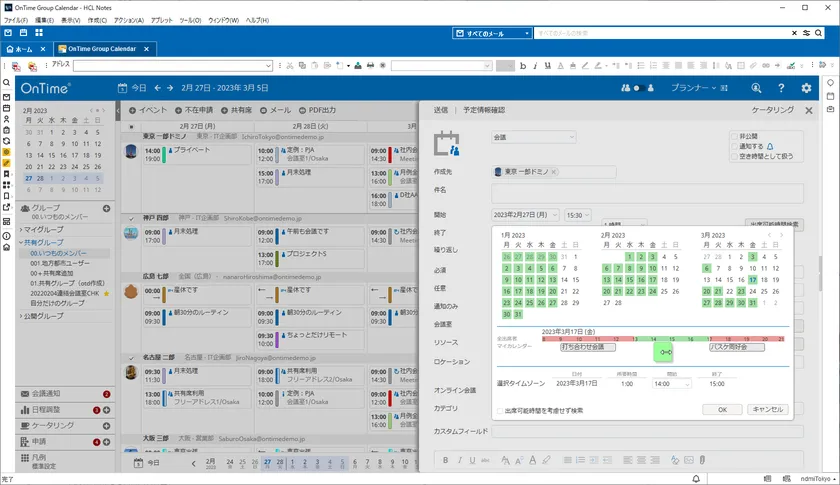Click the PDF出力 export icon

tap(301, 110)
